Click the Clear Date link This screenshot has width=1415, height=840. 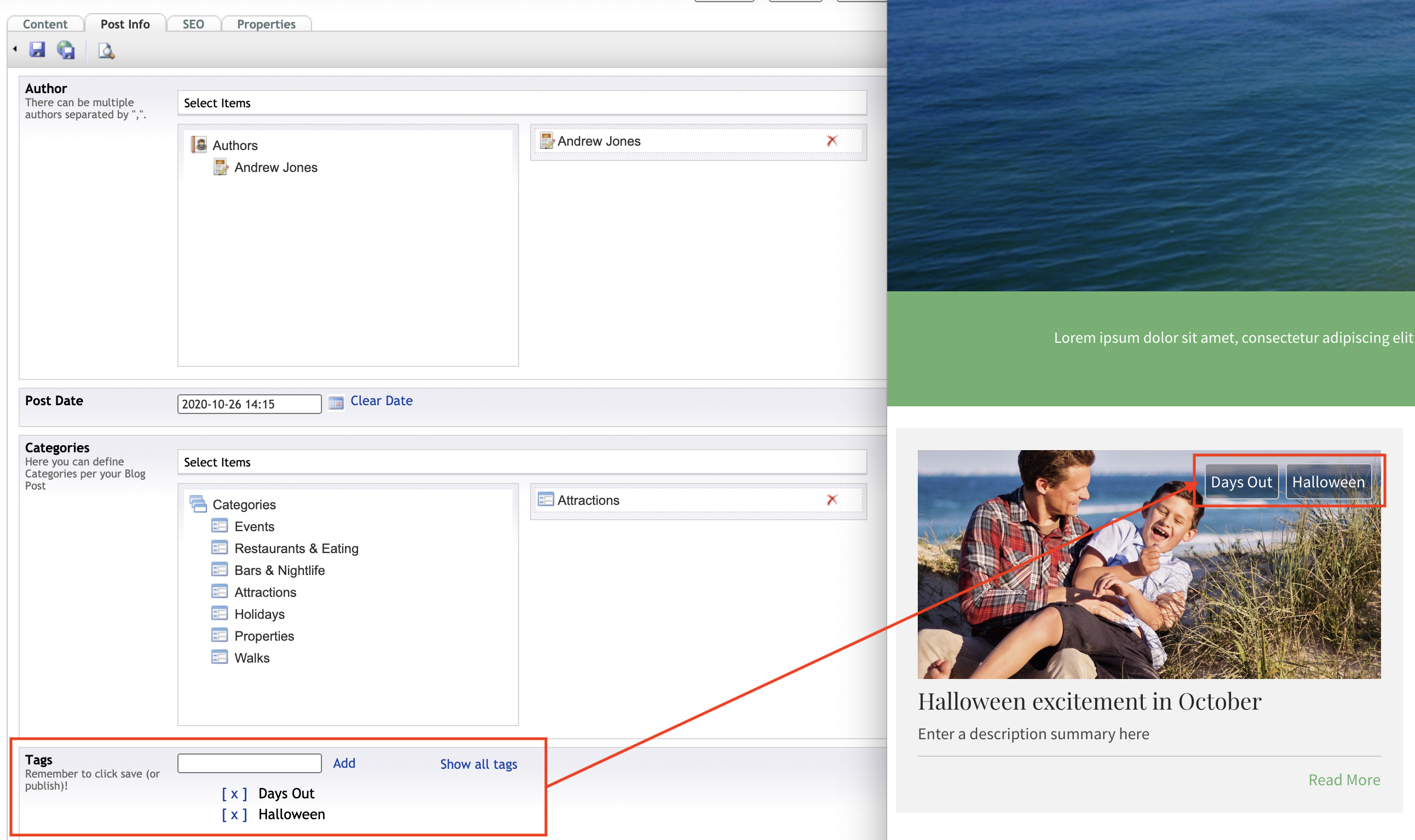pyautogui.click(x=382, y=401)
